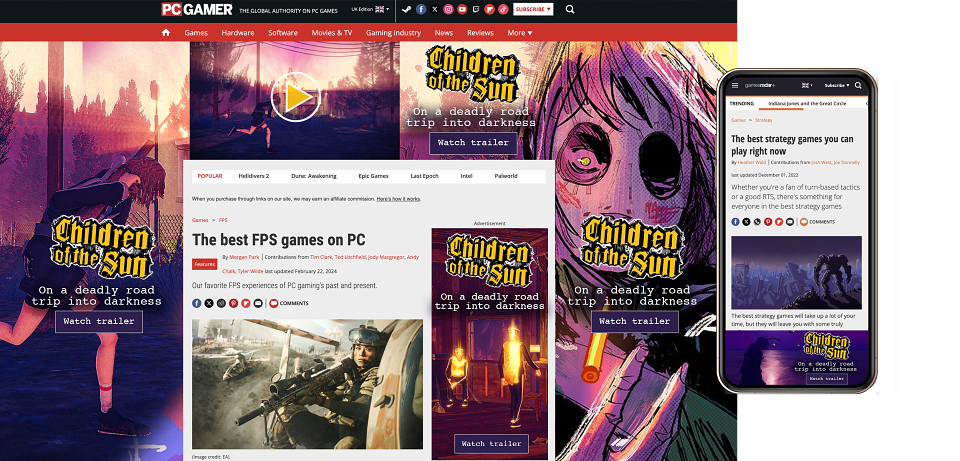Open the 'Here's how it works' link
Viewport: 960px width, 461px height.
398,199
